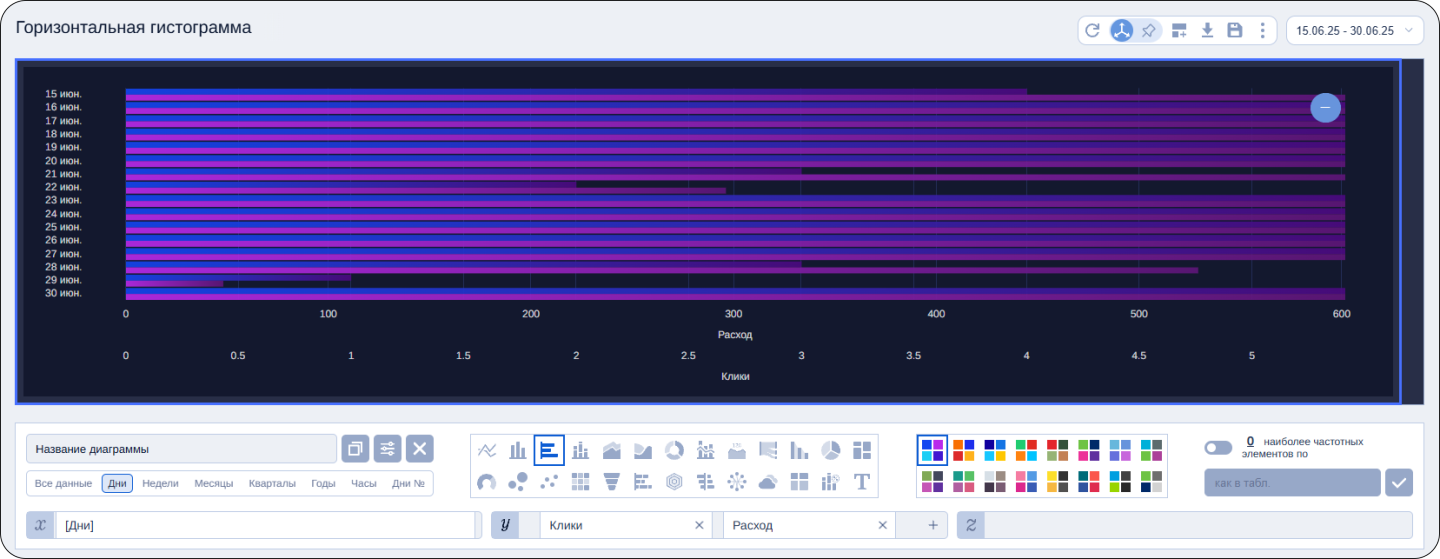Image resolution: width=1440 pixels, height=559 pixels.
Task: Select the word cloud chart icon
Action: click(x=768, y=482)
